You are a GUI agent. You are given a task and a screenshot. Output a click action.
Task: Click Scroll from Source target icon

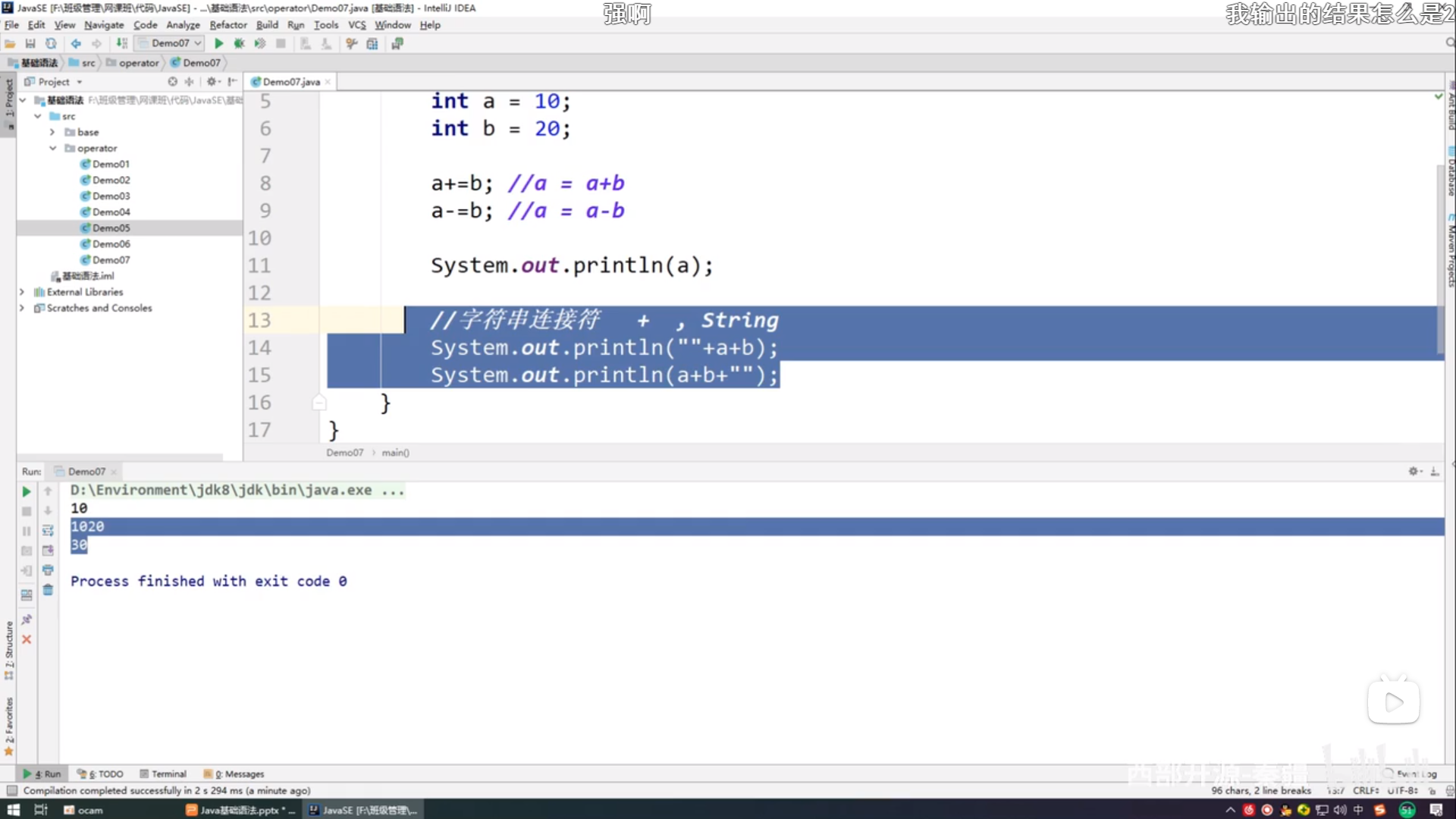[x=172, y=82]
